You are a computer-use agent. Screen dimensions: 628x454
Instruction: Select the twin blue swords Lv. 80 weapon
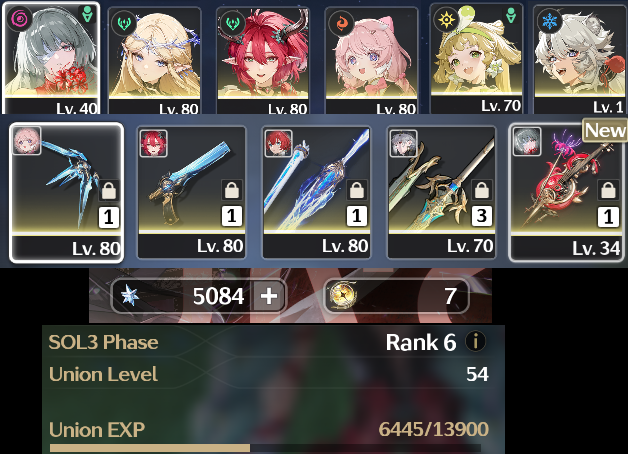click(x=317, y=193)
